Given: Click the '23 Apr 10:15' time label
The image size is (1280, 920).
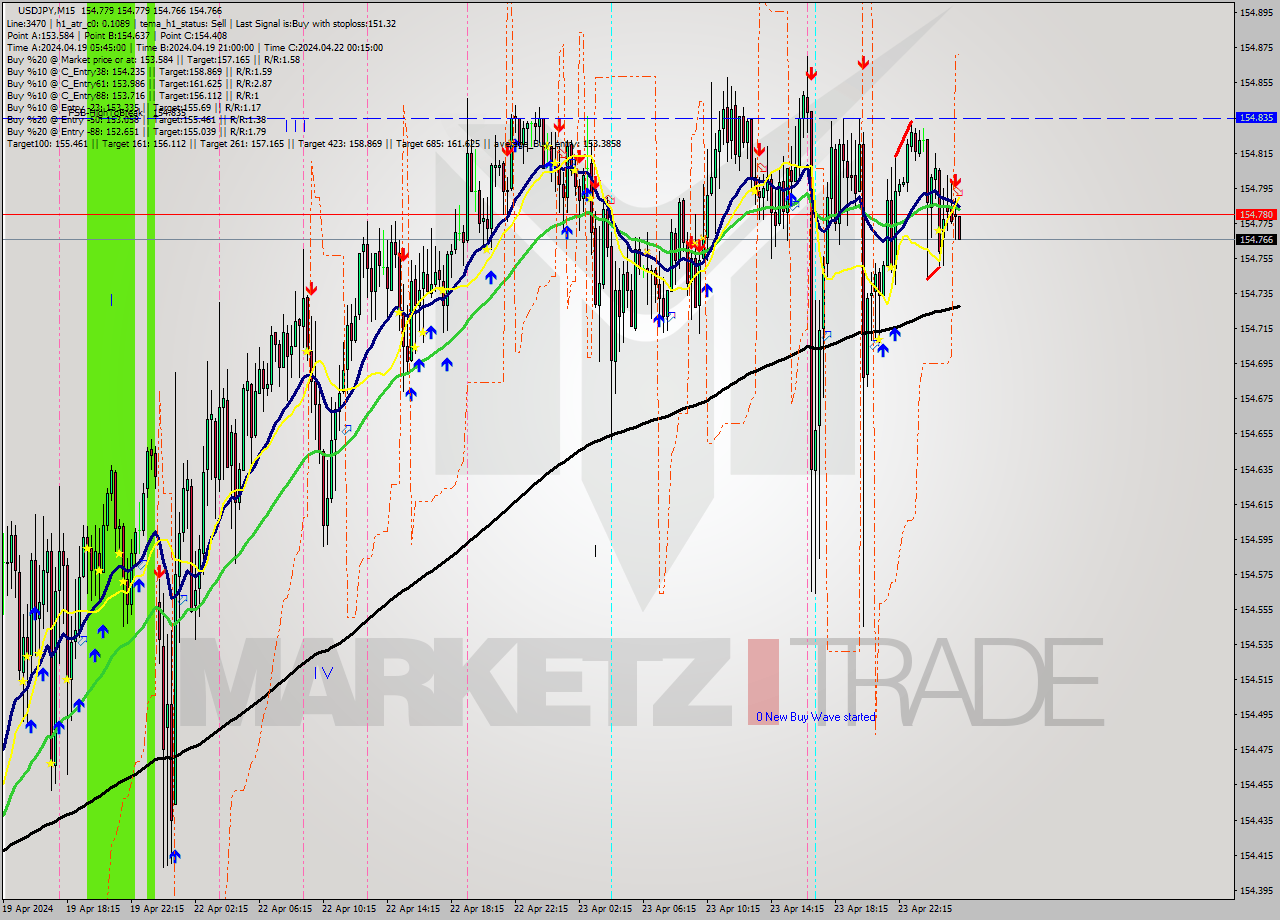Looking at the screenshot, I should pos(734,909).
